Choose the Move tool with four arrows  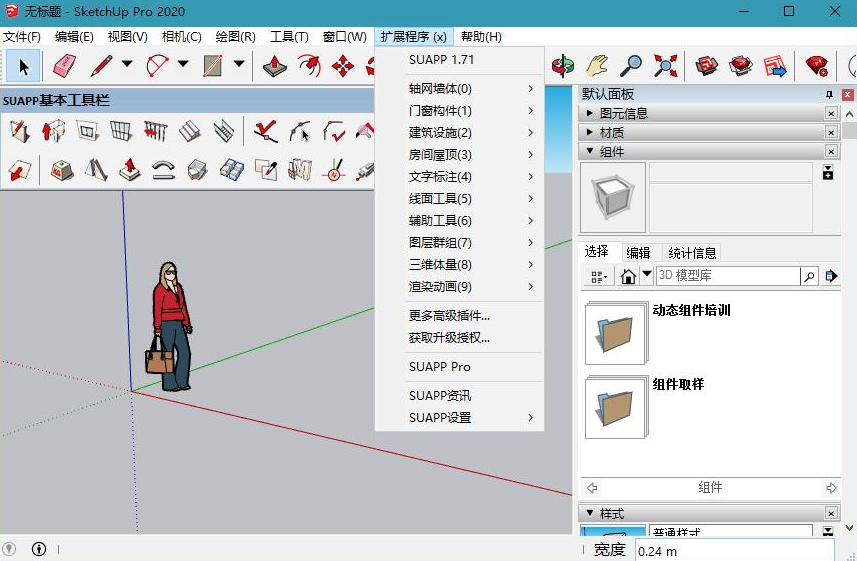343,66
